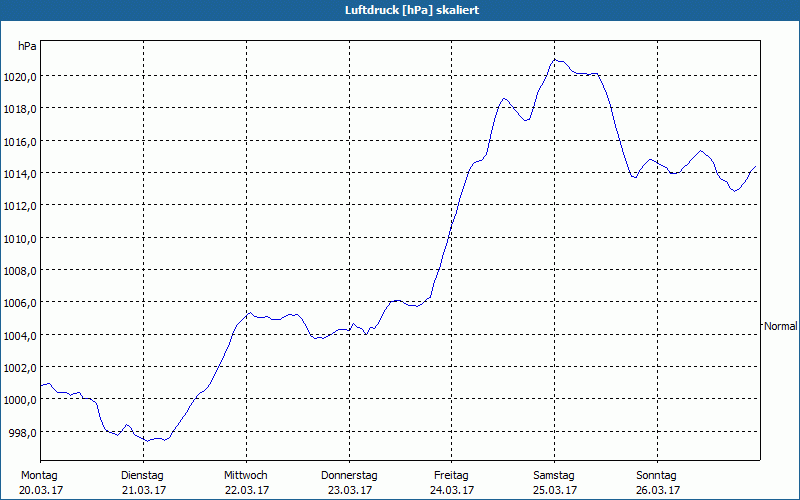
Task: Click the 998,0 value on the y-axis
Action: [x=24, y=432]
